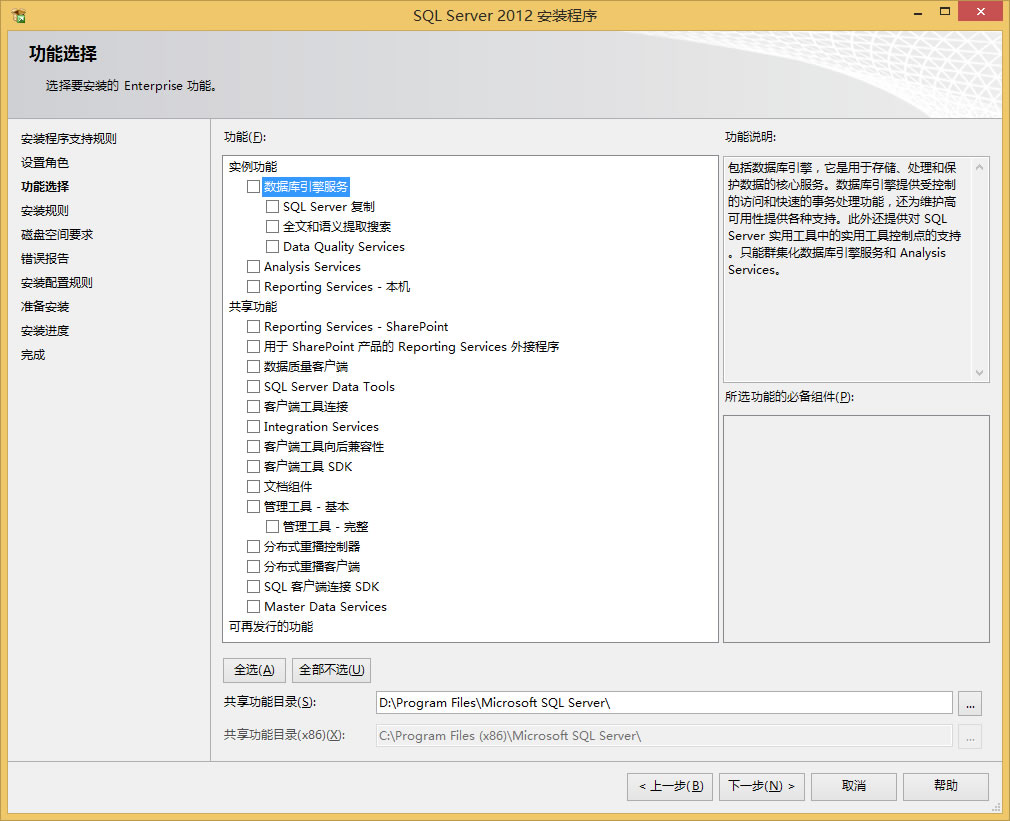1010x821 pixels.
Task: Tick the Integration Services checkbox
Action: (x=253, y=426)
